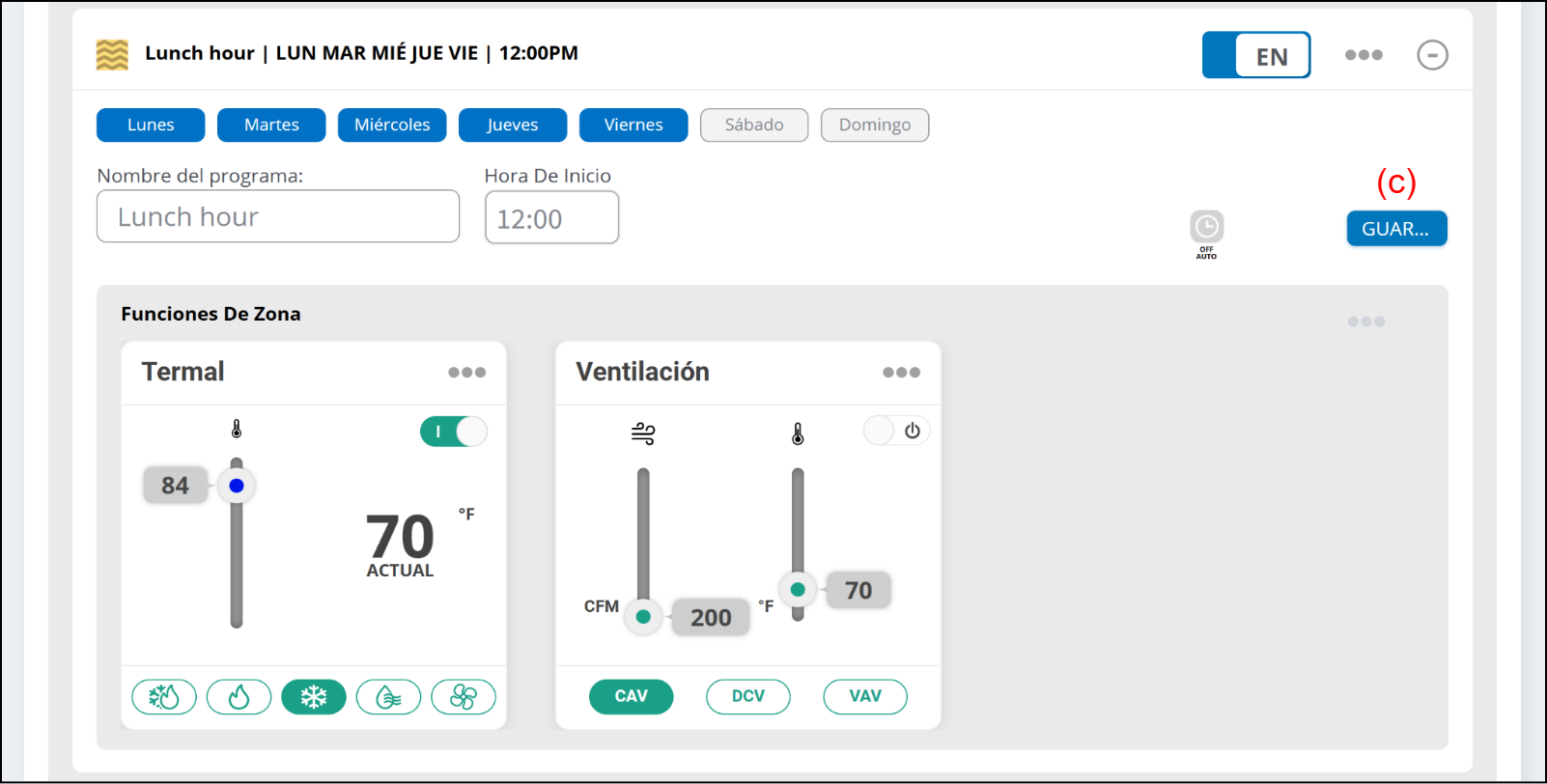
Task: Turn on the Ventilación power toggle
Action: [x=896, y=431]
